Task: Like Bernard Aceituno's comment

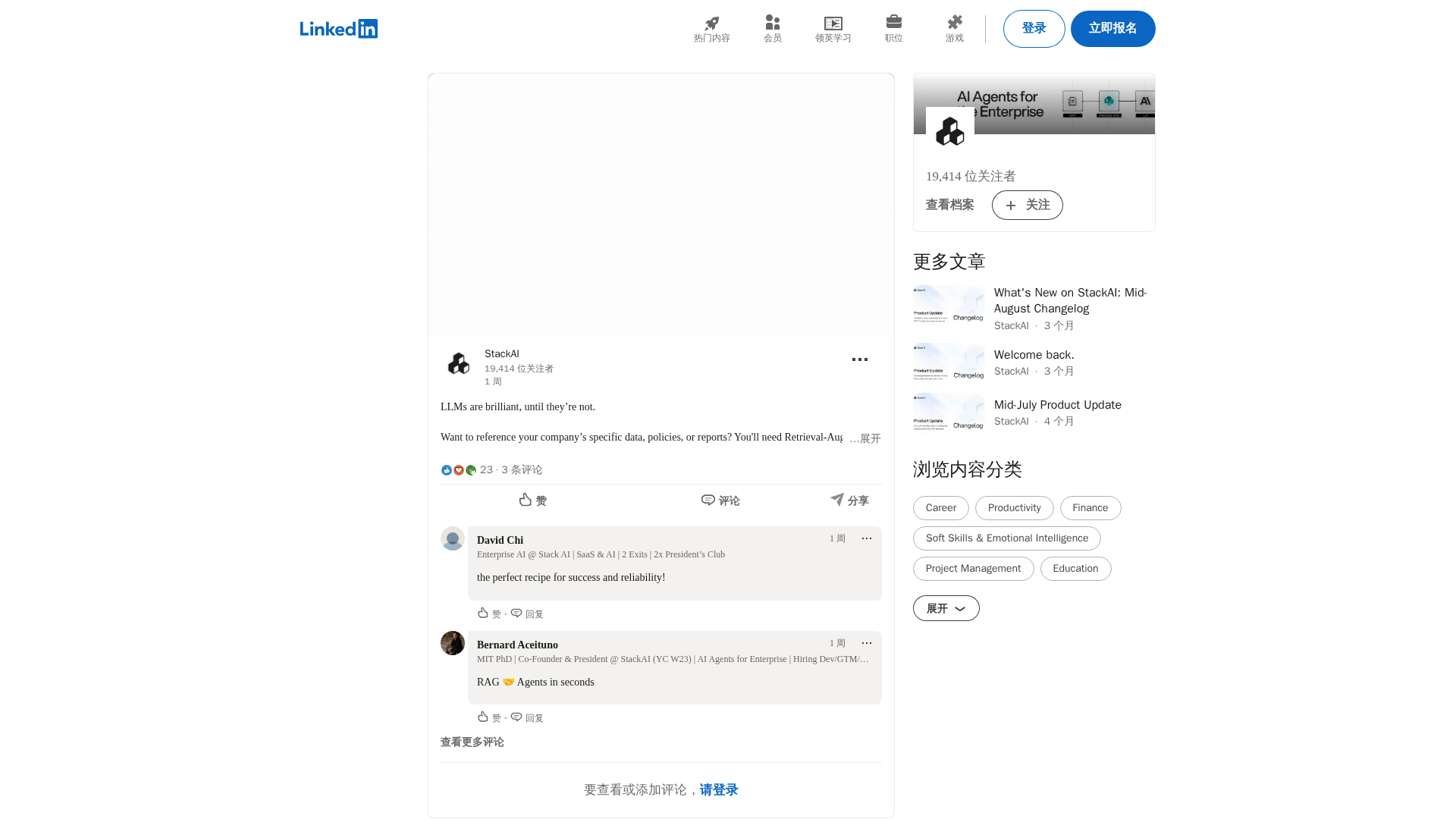Action: 489,717
